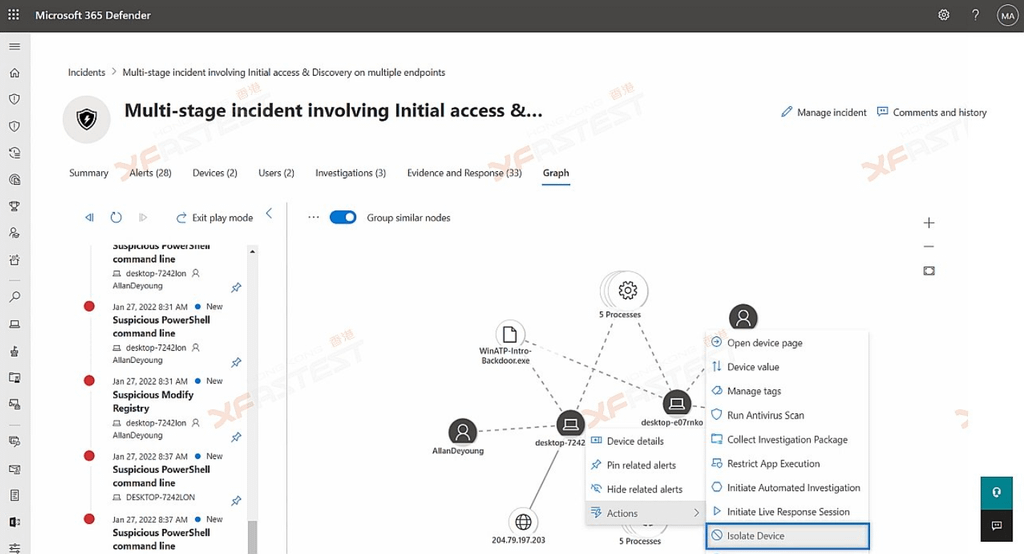Open Suspicious Modify Registry alert

[x=153, y=402]
